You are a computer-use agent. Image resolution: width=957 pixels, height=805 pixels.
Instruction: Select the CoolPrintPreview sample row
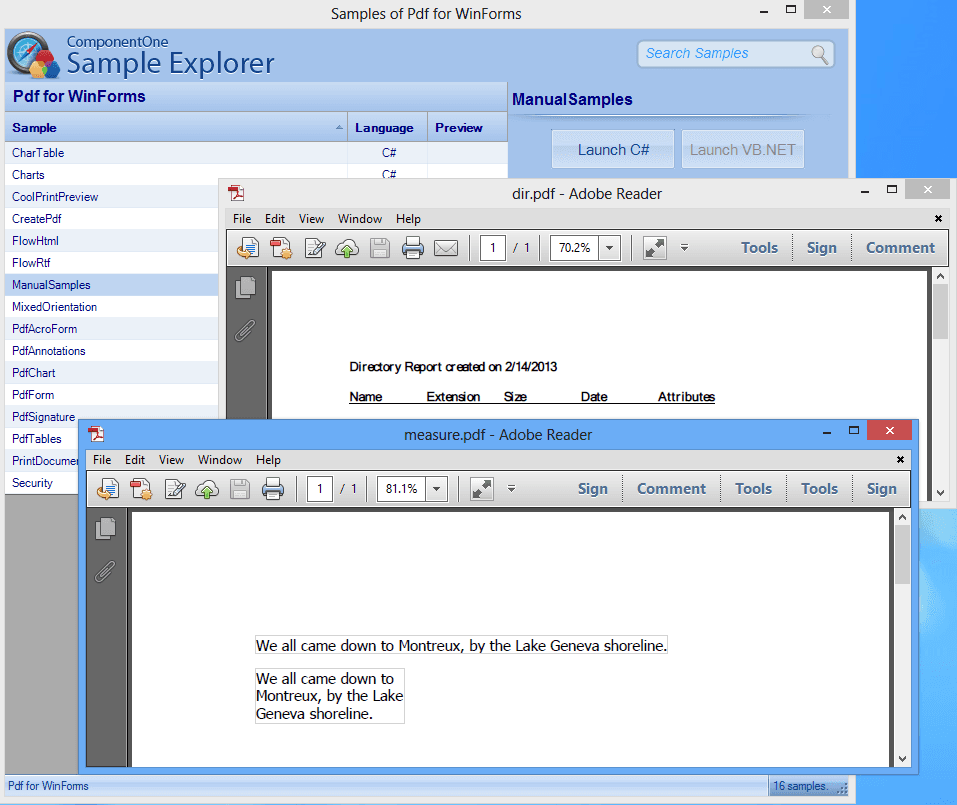[112, 197]
